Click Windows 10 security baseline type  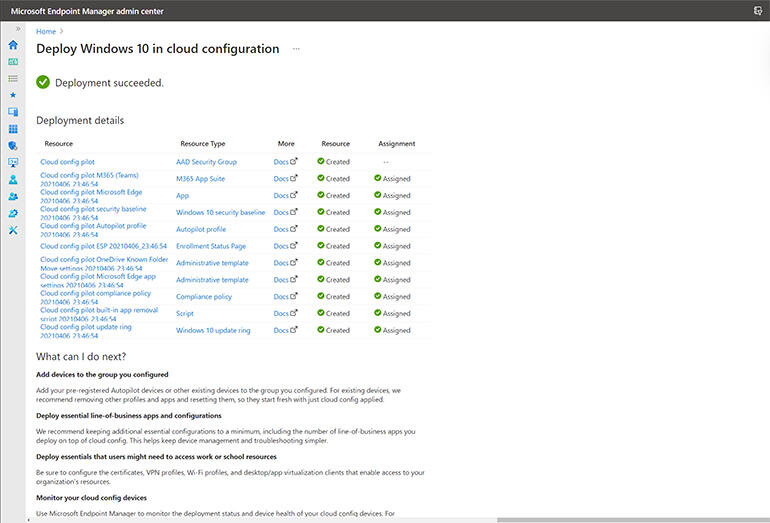point(220,212)
